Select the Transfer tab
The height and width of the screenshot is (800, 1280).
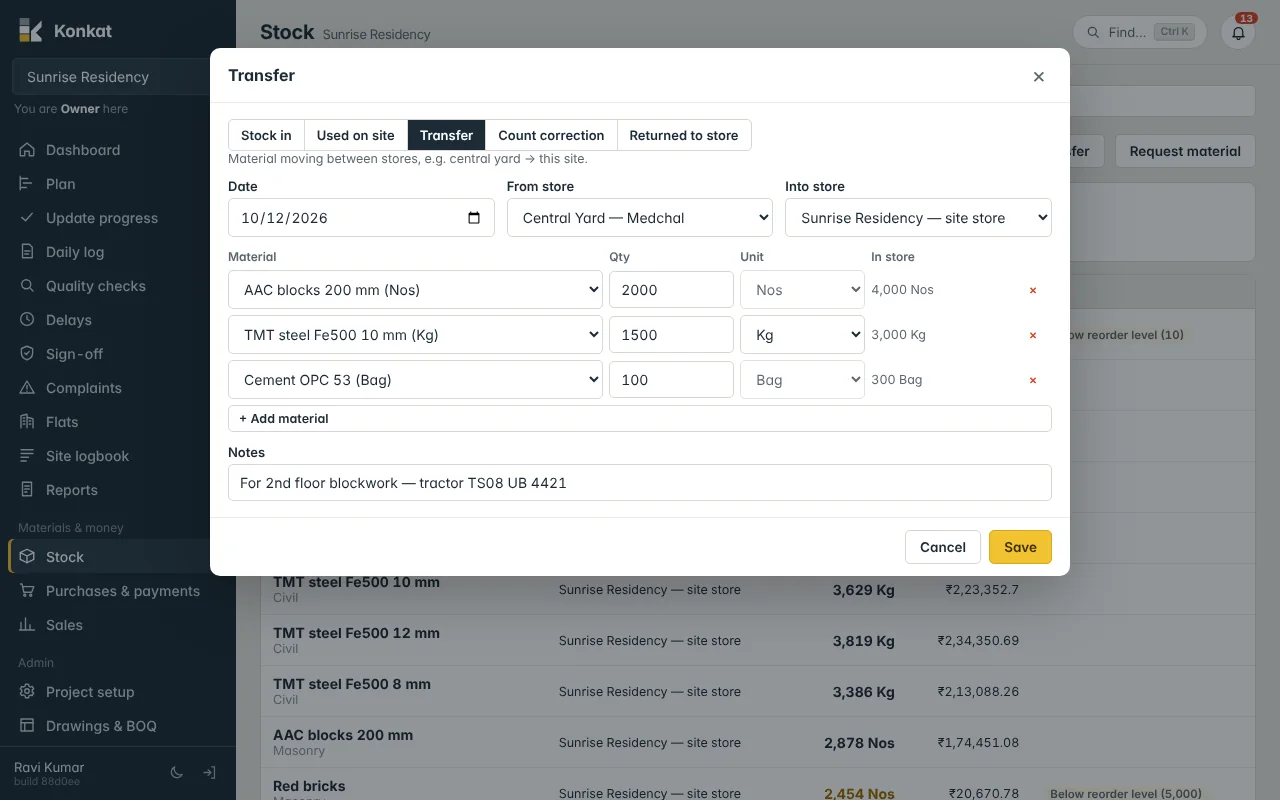(447, 135)
